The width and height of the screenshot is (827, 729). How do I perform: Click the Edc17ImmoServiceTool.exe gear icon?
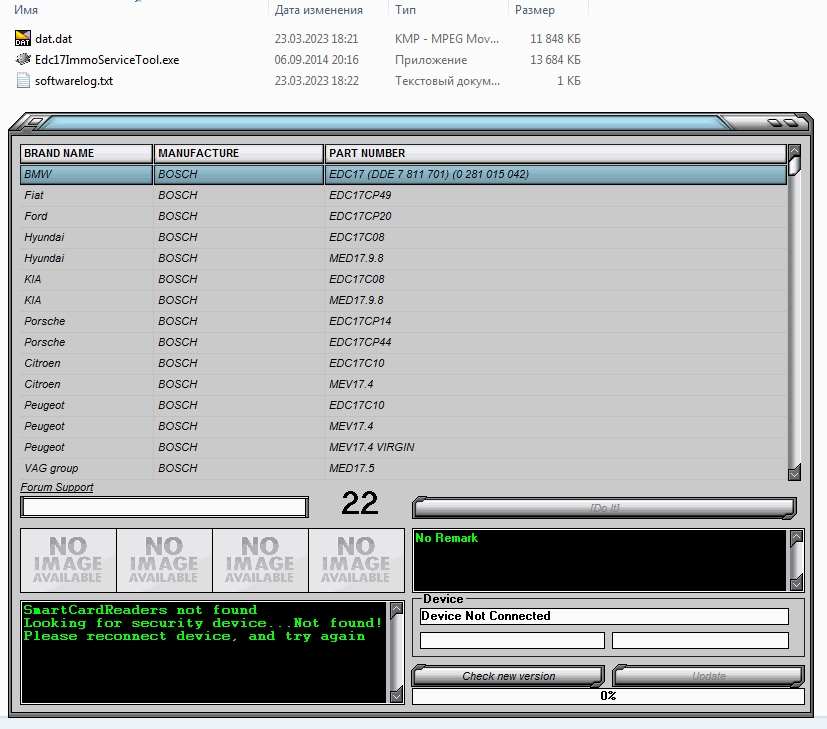pos(24,60)
